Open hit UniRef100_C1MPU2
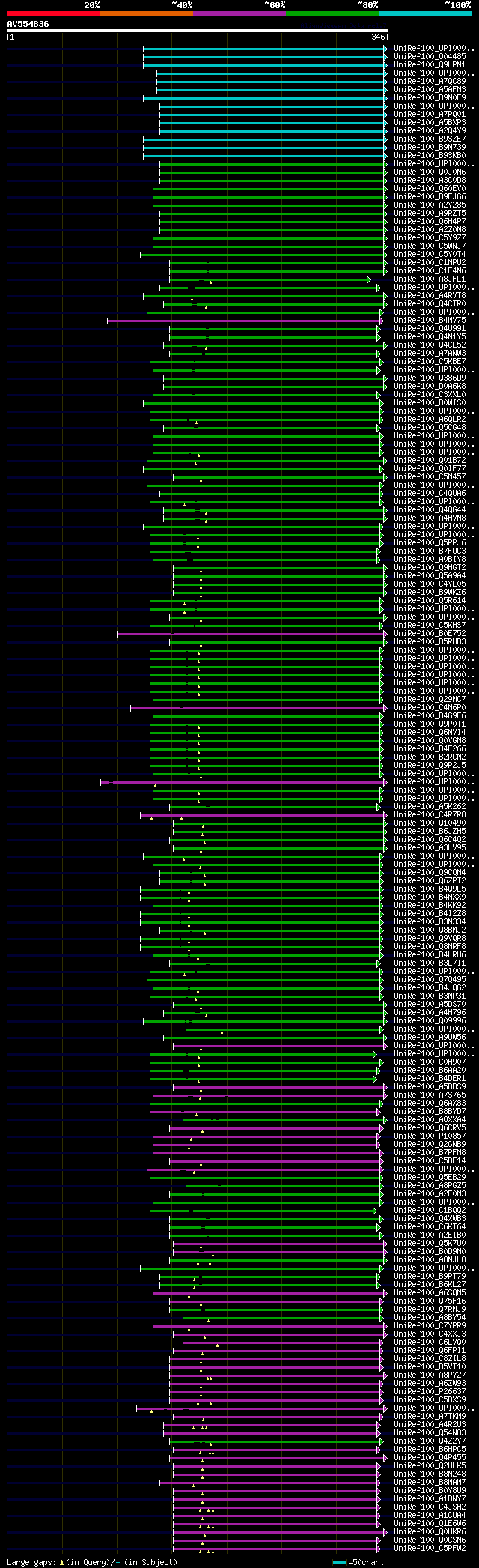Image resolution: width=479 pixels, height=1568 pixels. tap(430, 263)
